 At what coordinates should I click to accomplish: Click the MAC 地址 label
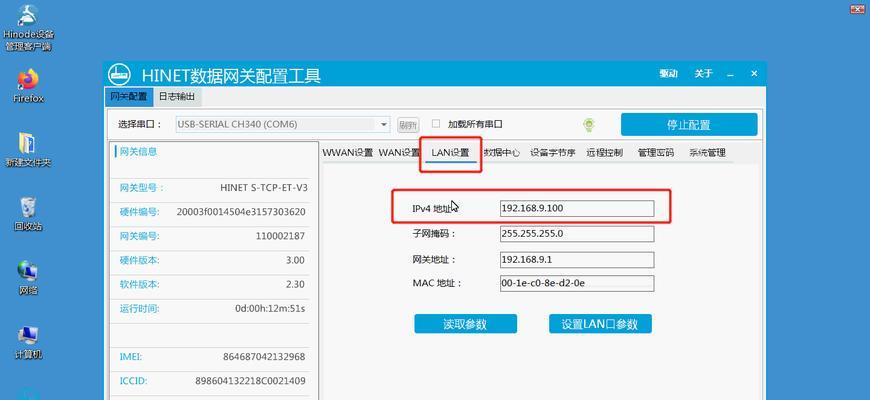click(437, 283)
